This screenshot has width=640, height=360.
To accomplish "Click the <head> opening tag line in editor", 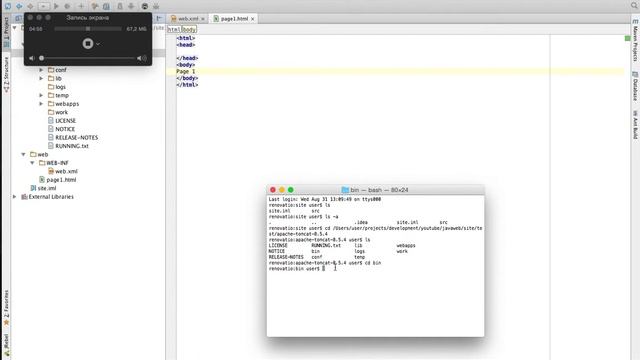I will (186, 45).
